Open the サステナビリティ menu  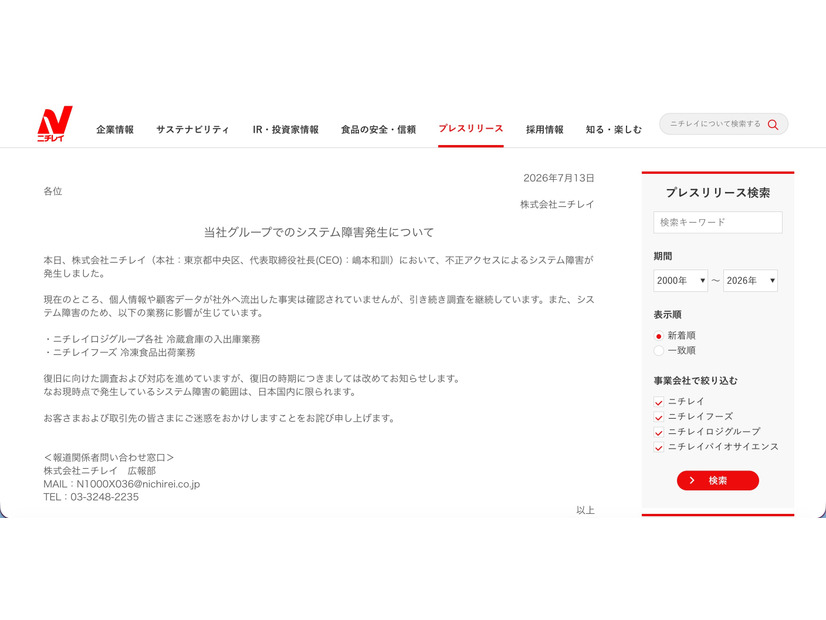click(192, 130)
